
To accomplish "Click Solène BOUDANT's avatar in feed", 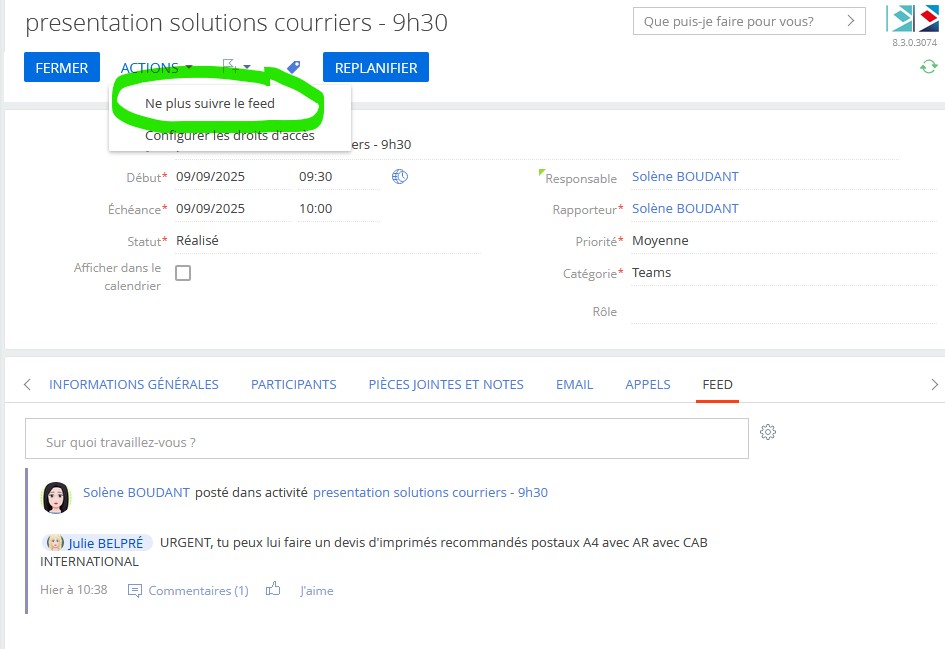I will coord(56,495).
